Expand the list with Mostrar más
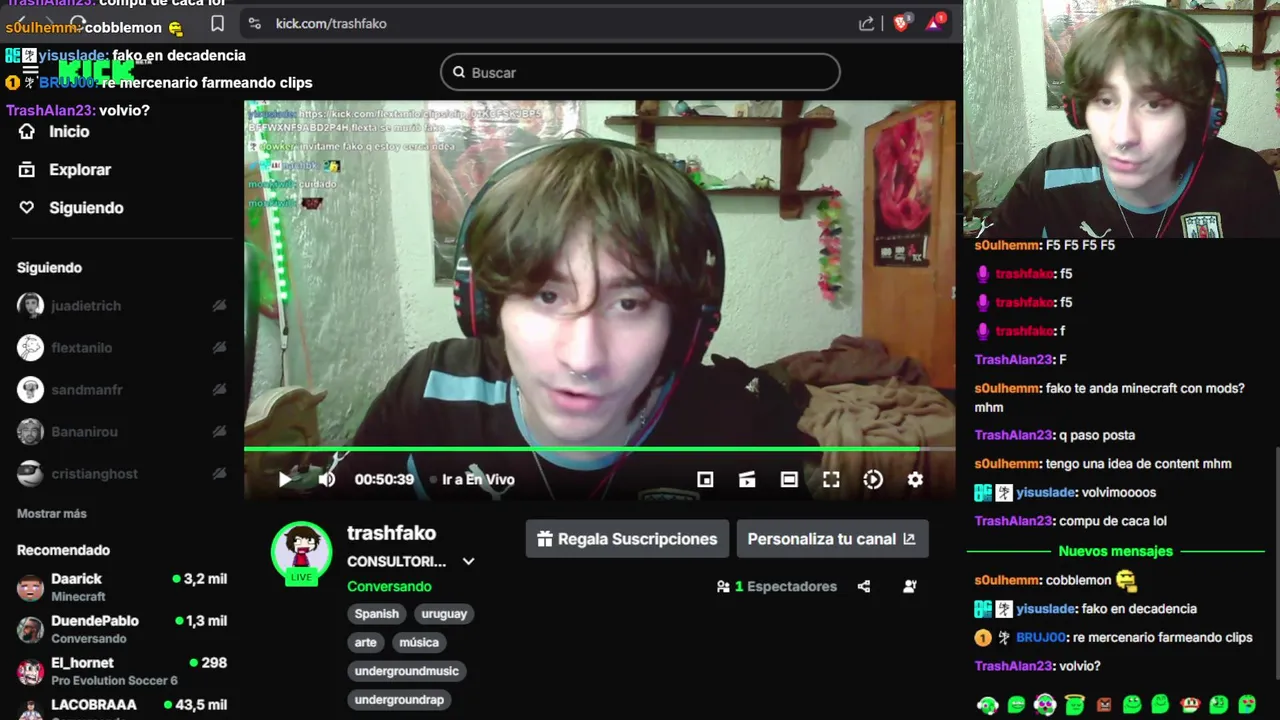Viewport: 1280px width, 720px height. (52, 514)
